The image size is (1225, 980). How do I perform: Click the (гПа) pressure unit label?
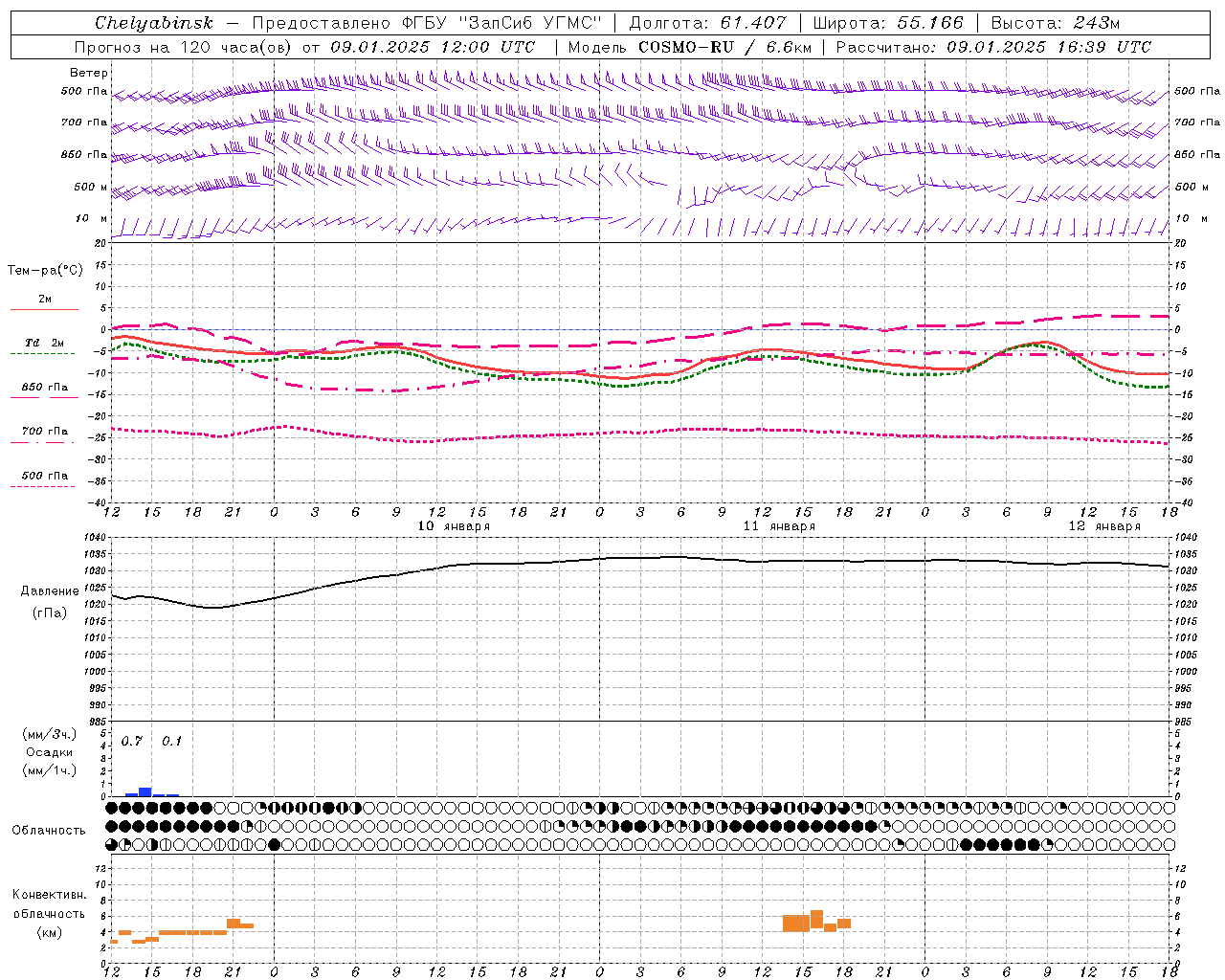click(x=50, y=613)
